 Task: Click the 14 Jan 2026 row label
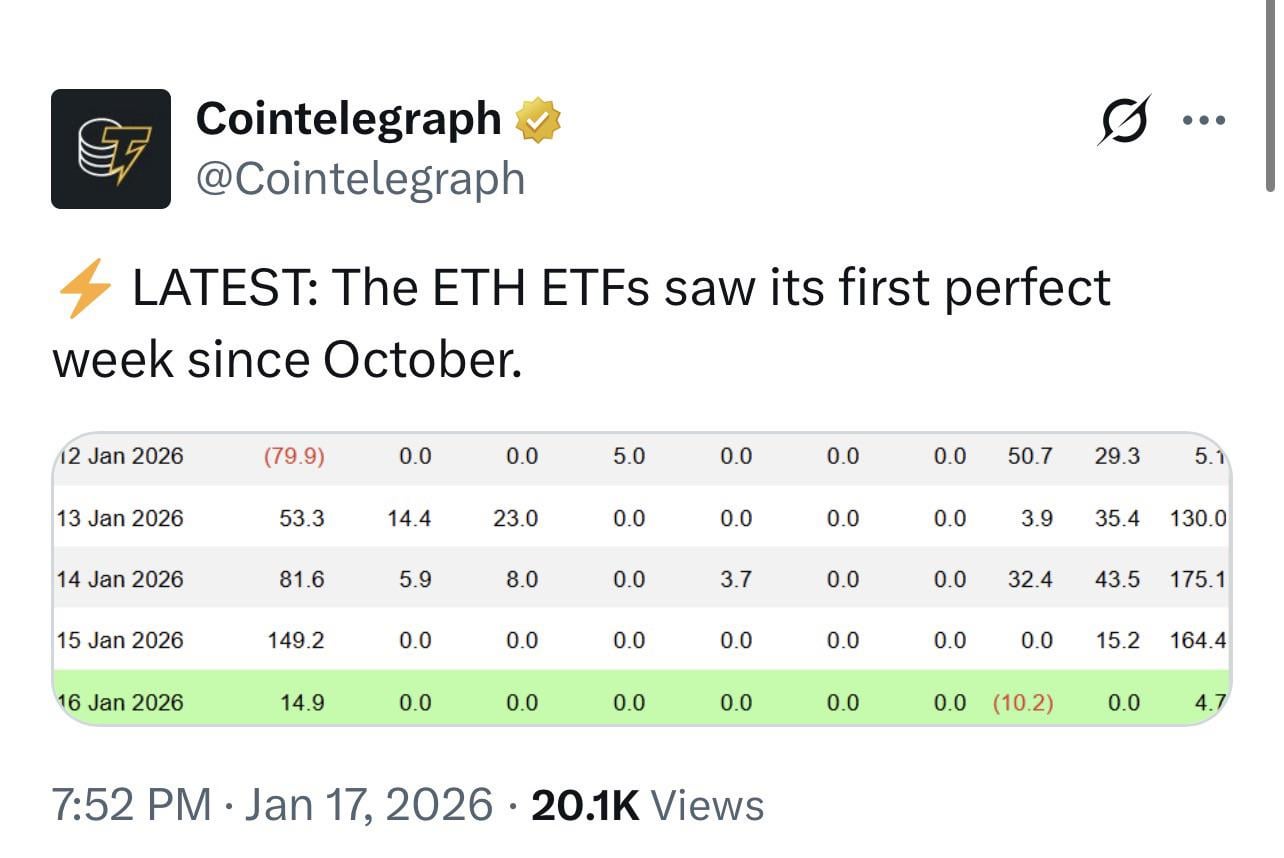120,579
